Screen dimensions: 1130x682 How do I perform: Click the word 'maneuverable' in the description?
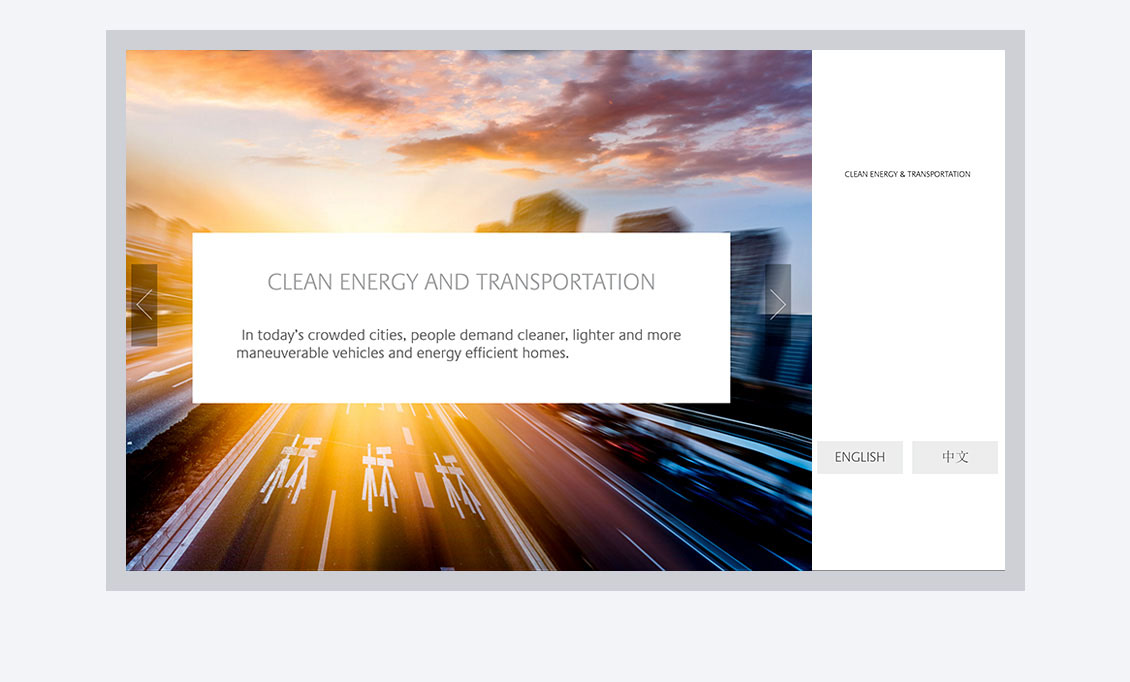(x=283, y=353)
